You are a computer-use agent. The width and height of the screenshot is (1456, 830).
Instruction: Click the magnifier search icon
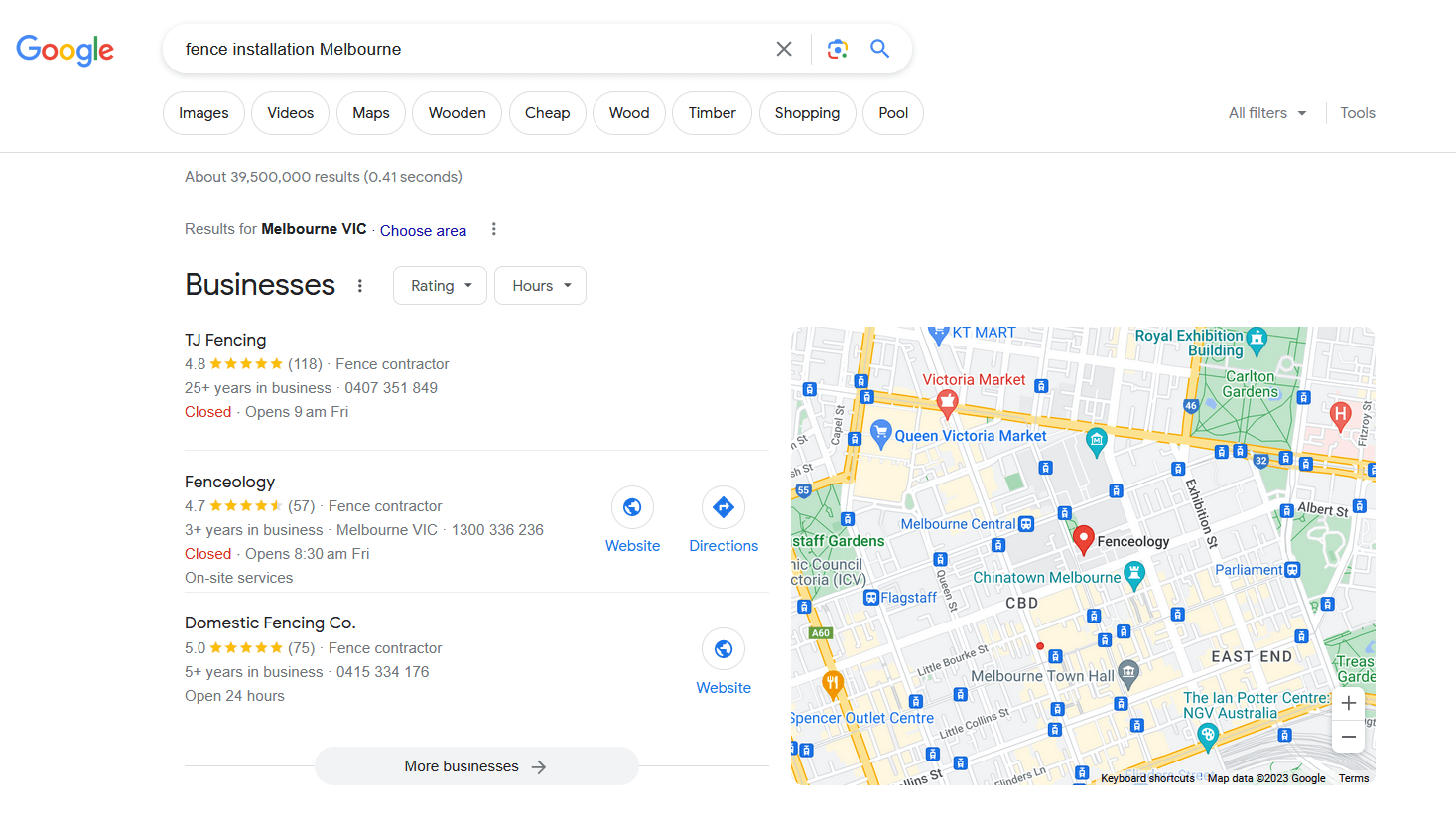point(879,49)
